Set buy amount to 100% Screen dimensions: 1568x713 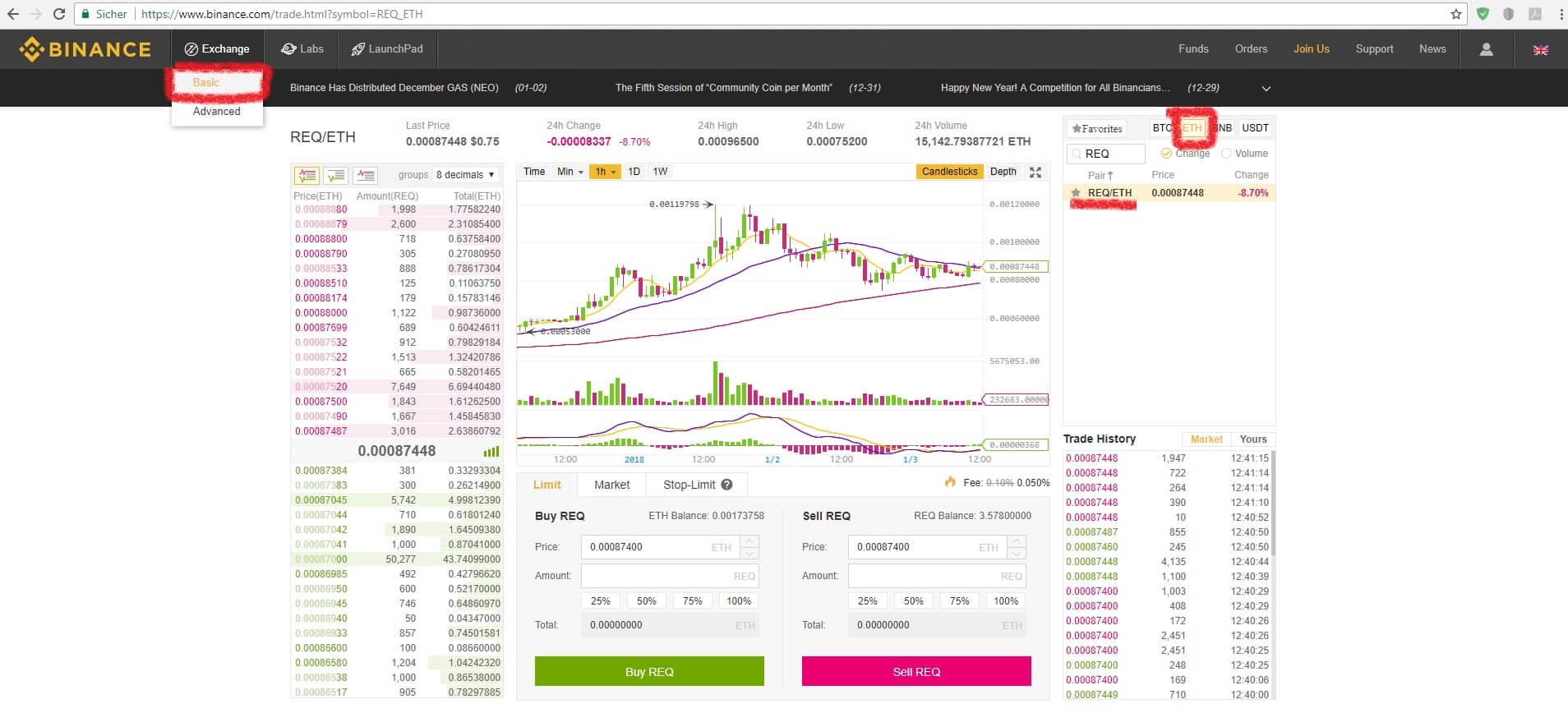(x=739, y=601)
